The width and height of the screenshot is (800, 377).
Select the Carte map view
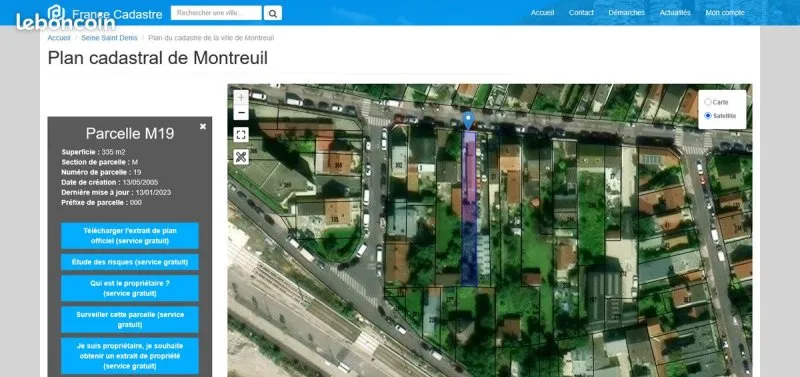[x=708, y=102]
